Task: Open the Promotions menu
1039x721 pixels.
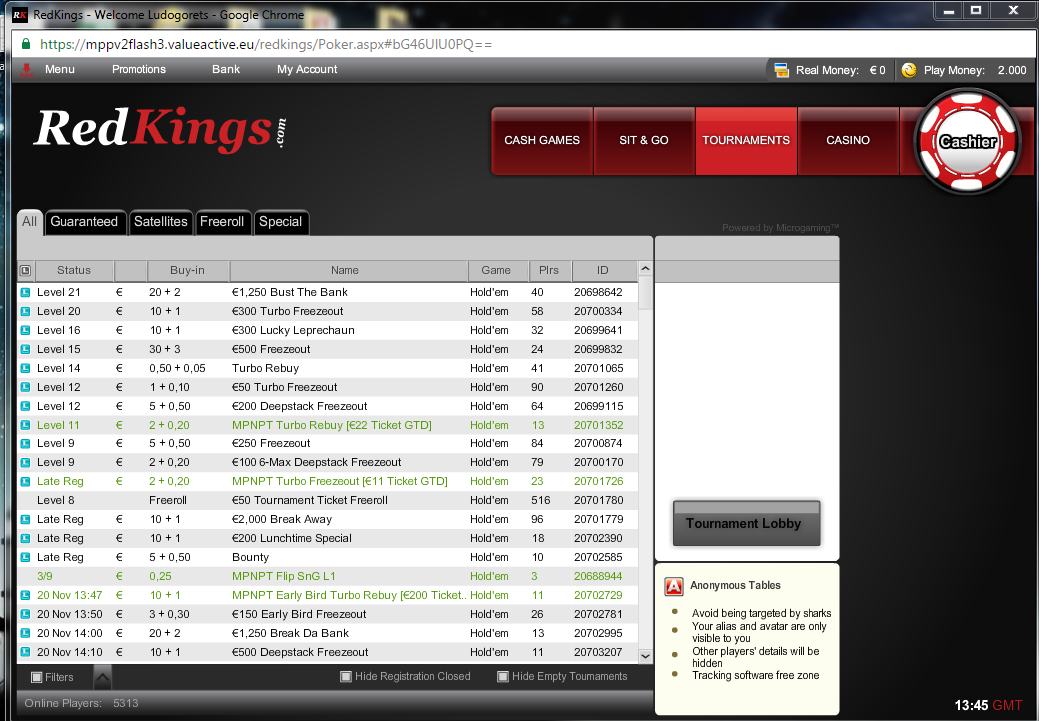Action: (x=139, y=70)
